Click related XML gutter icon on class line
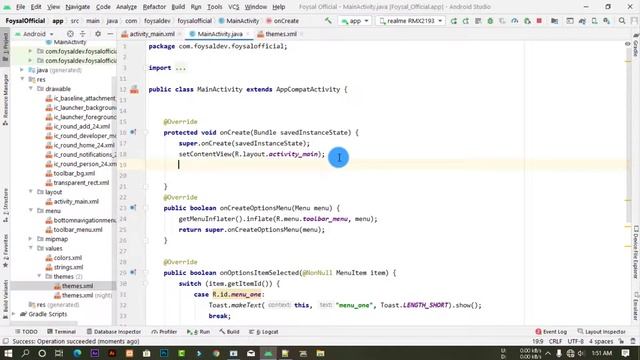The height and width of the screenshot is (360, 640). click(134, 89)
